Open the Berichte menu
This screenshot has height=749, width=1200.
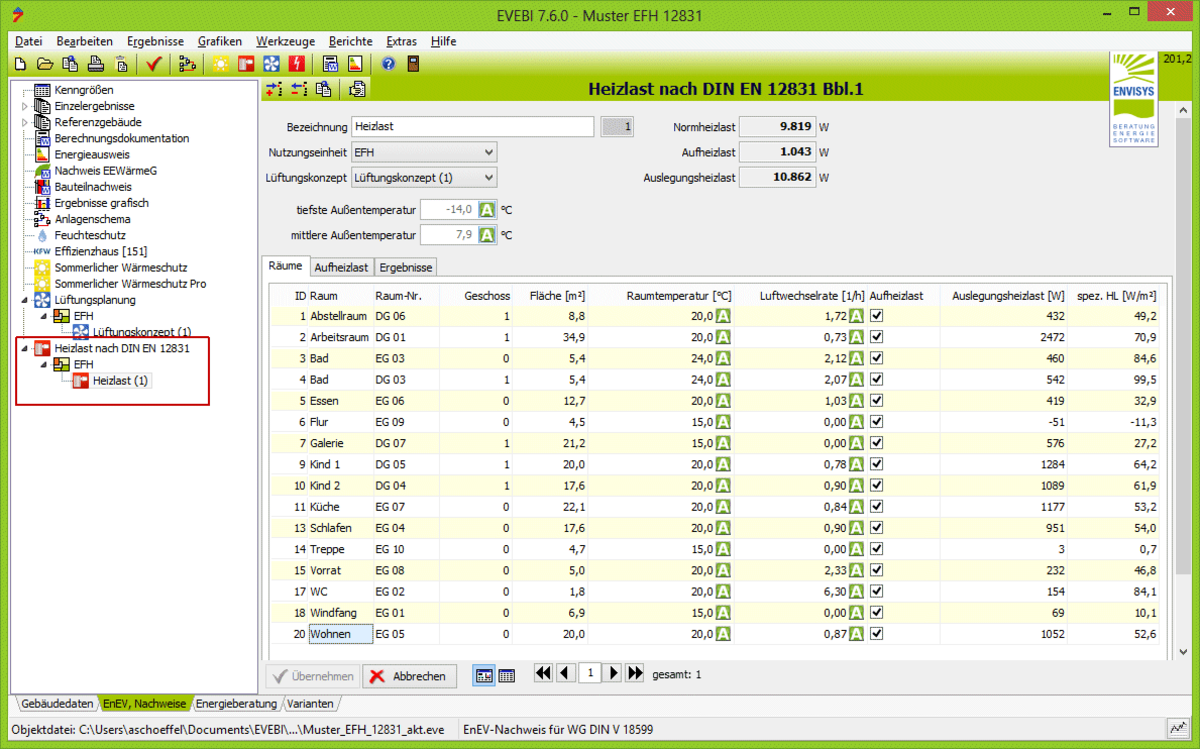click(x=350, y=41)
